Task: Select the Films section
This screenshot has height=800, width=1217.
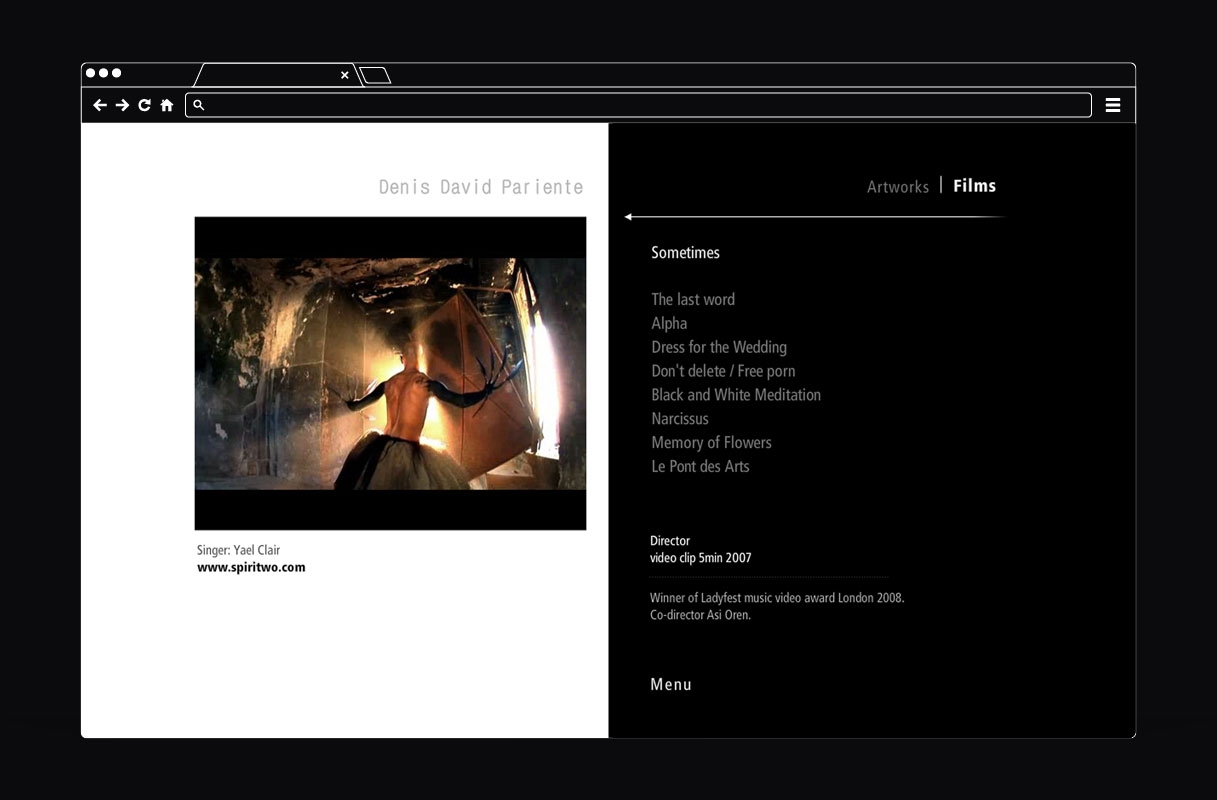Action: (x=974, y=186)
